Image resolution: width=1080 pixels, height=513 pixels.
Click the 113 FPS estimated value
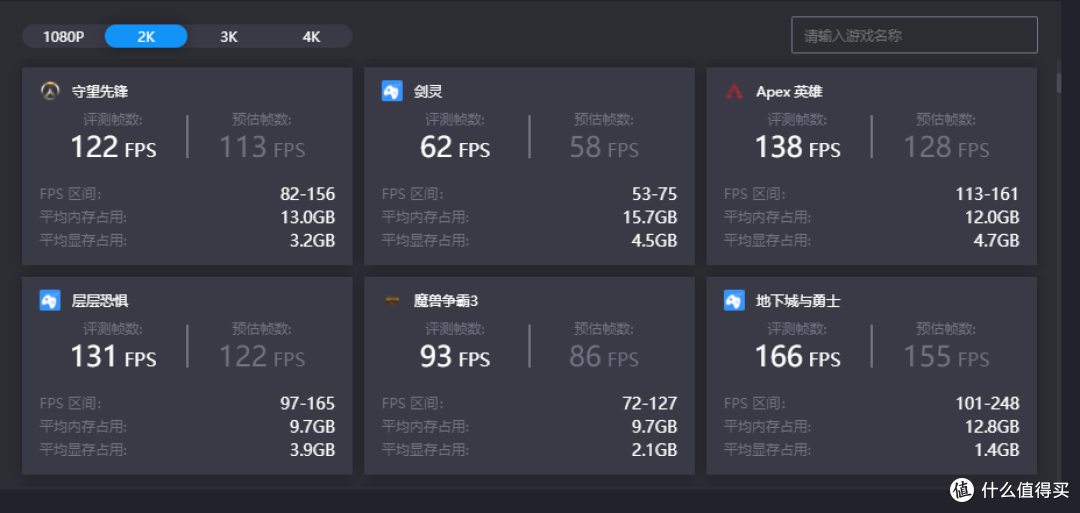tap(262, 147)
